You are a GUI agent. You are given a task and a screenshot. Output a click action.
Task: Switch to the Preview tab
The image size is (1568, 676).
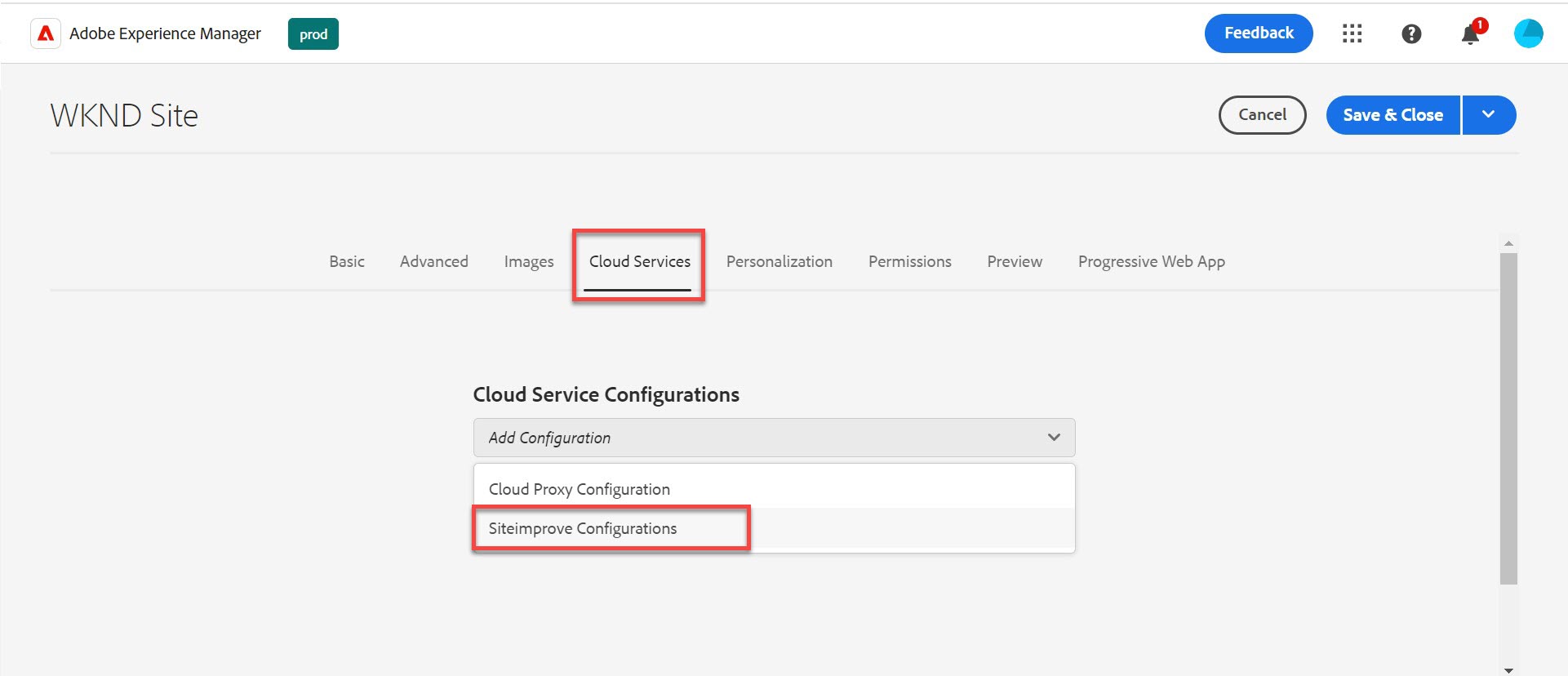click(1015, 261)
